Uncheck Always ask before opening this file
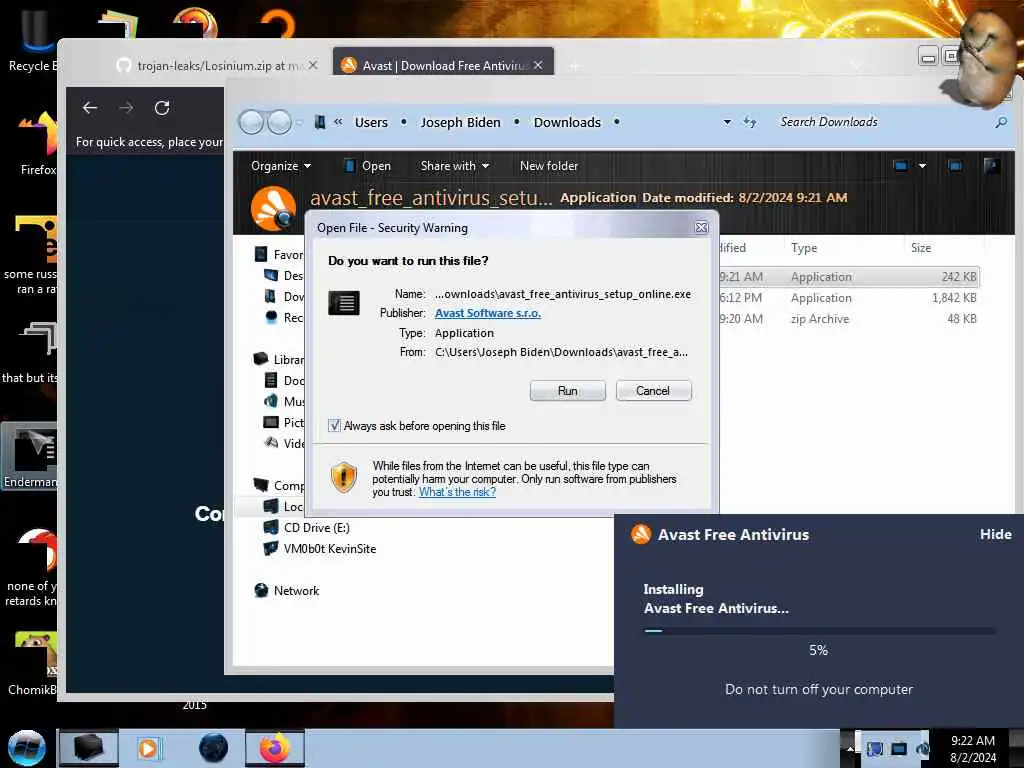1024x768 pixels. point(334,426)
